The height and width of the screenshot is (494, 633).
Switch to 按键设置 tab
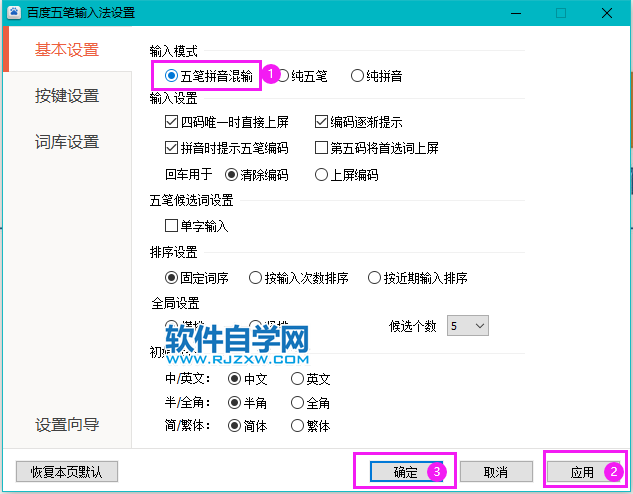click(x=67, y=96)
